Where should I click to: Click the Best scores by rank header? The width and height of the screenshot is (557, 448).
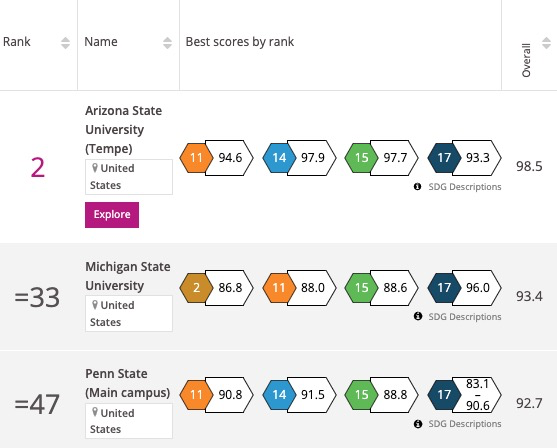point(240,42)
